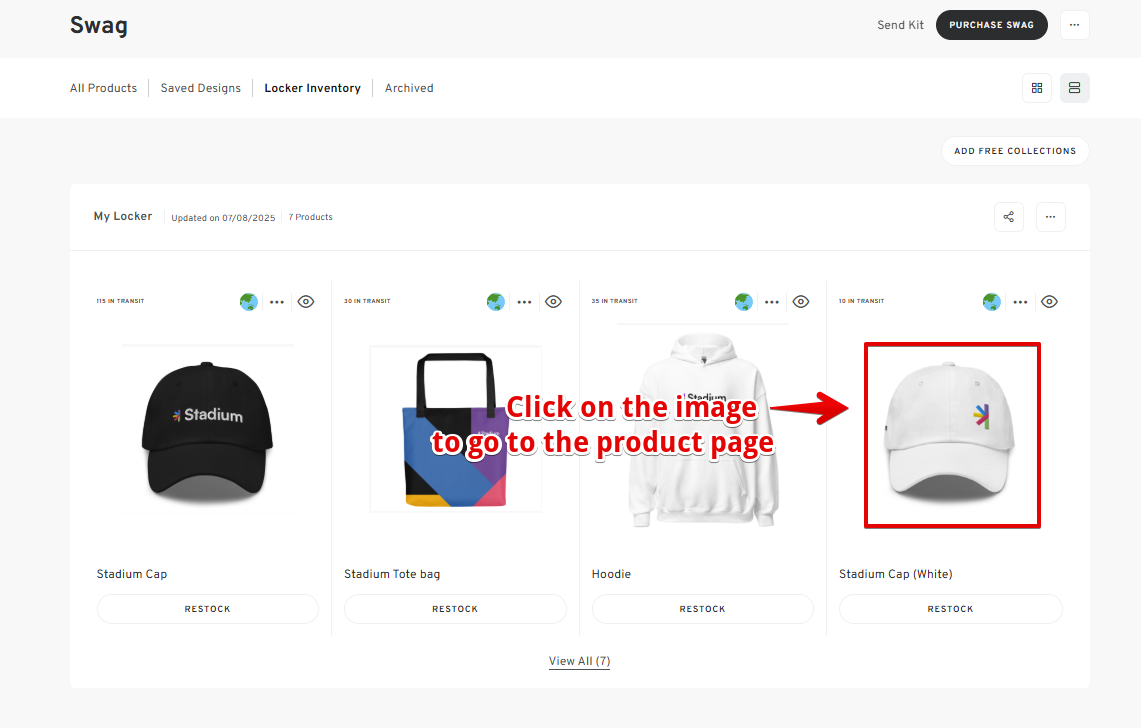This screenshot has height=728, width=1141.
Task: Click the 7 Products count text
Action: (311, 217)
